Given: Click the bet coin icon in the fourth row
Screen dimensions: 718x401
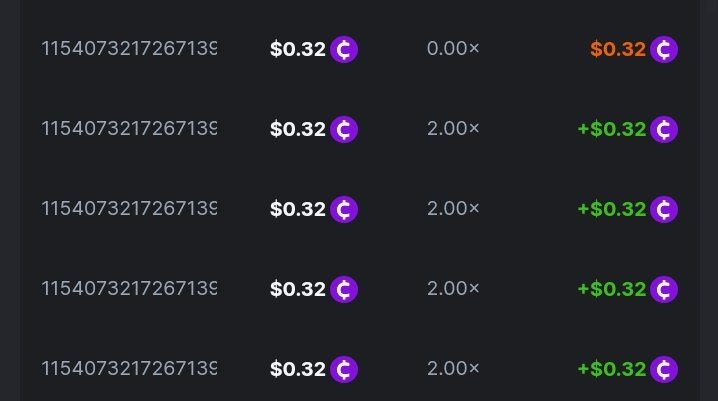Looking at the screenshot, I should point(344,289).
